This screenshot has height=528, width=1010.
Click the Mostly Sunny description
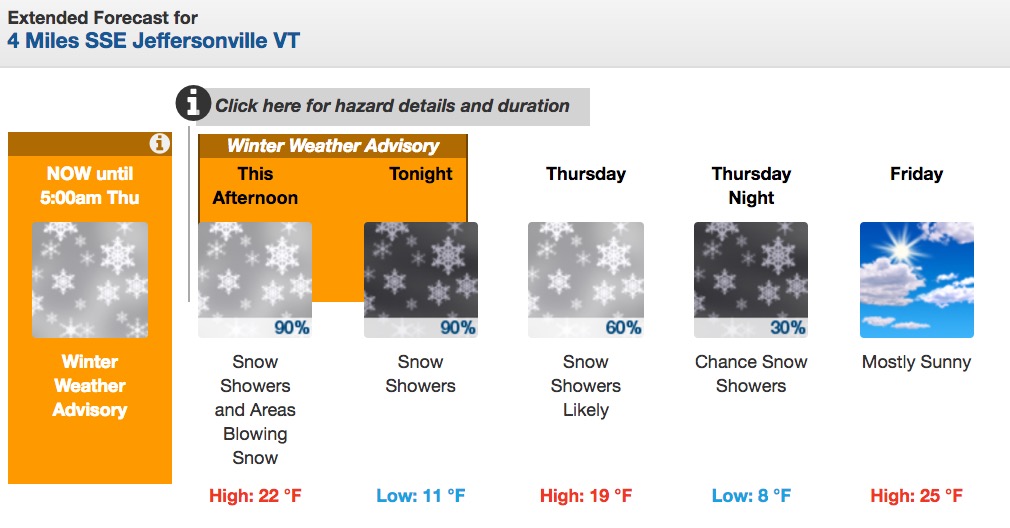point(917,362)
